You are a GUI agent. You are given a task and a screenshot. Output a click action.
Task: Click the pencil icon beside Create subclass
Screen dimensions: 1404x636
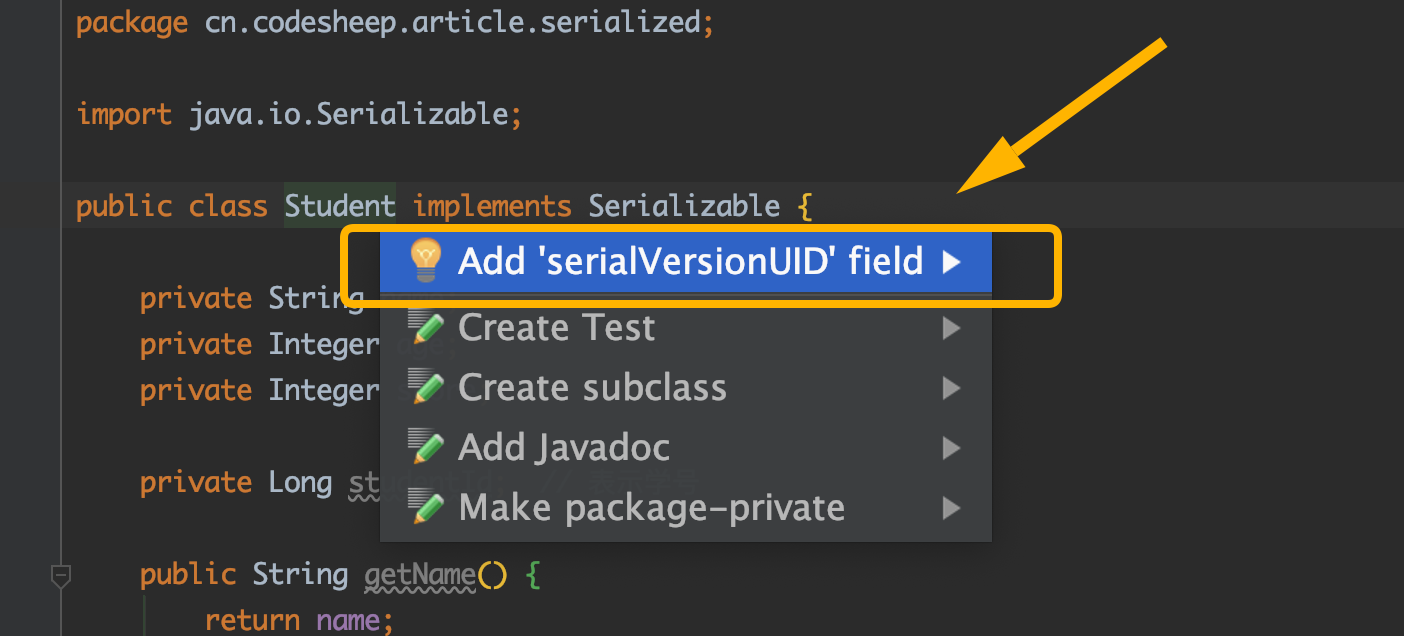tap(426, 388)
